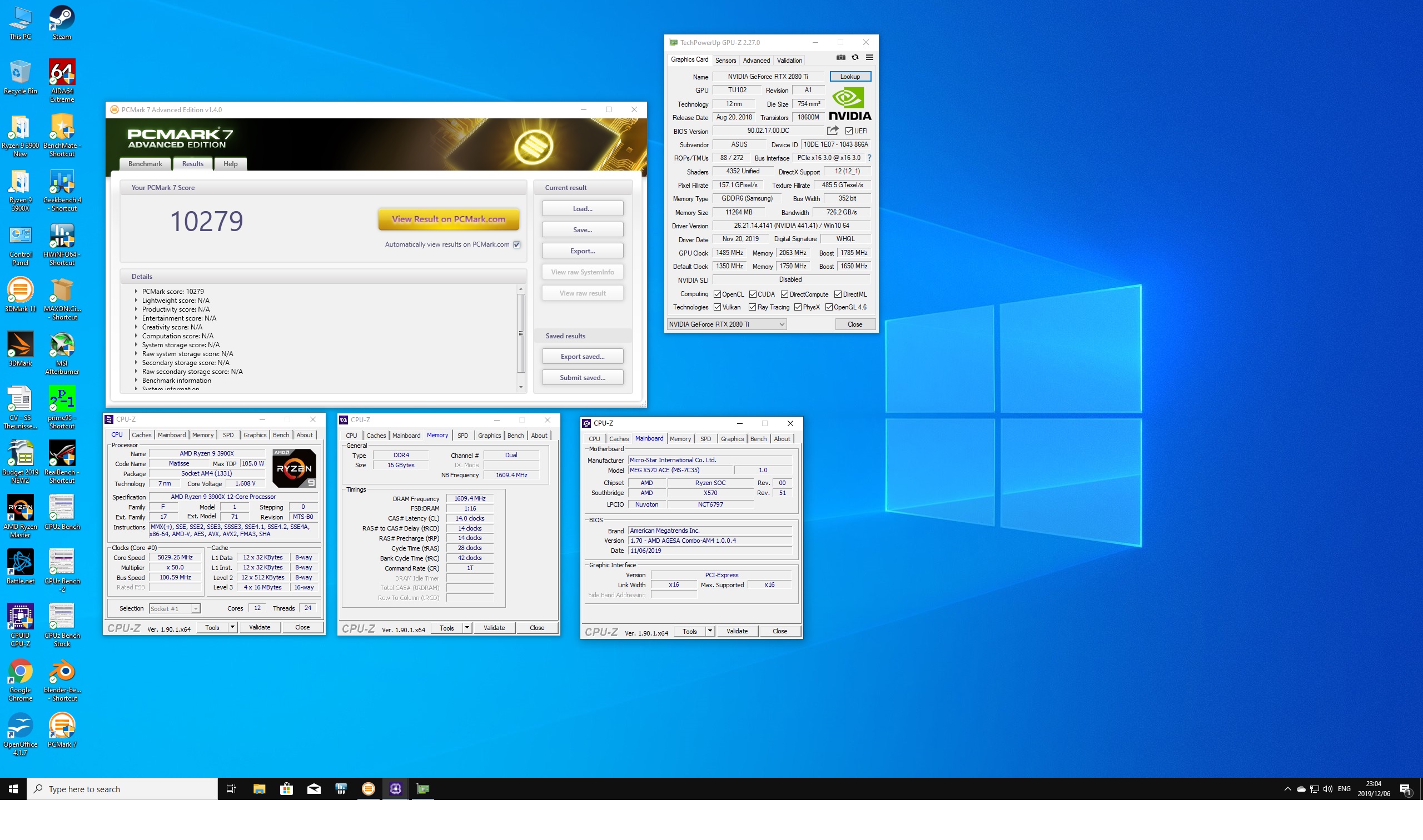The height and width of the screenshot is (840, 1423).
Task: Open Tools dropdown arrow in CPU-Z Mainboard window
Action: [x=709, y=631]
